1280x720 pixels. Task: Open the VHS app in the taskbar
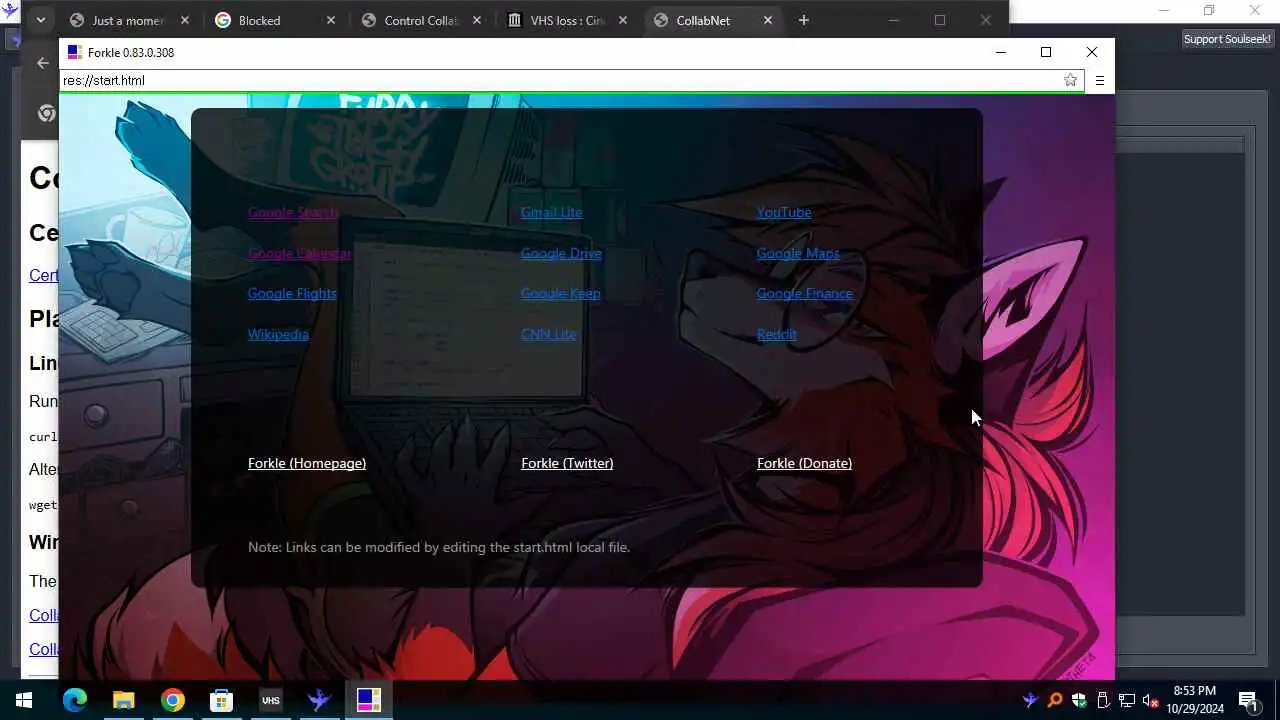pyautogui.click(x=270, y=700)
